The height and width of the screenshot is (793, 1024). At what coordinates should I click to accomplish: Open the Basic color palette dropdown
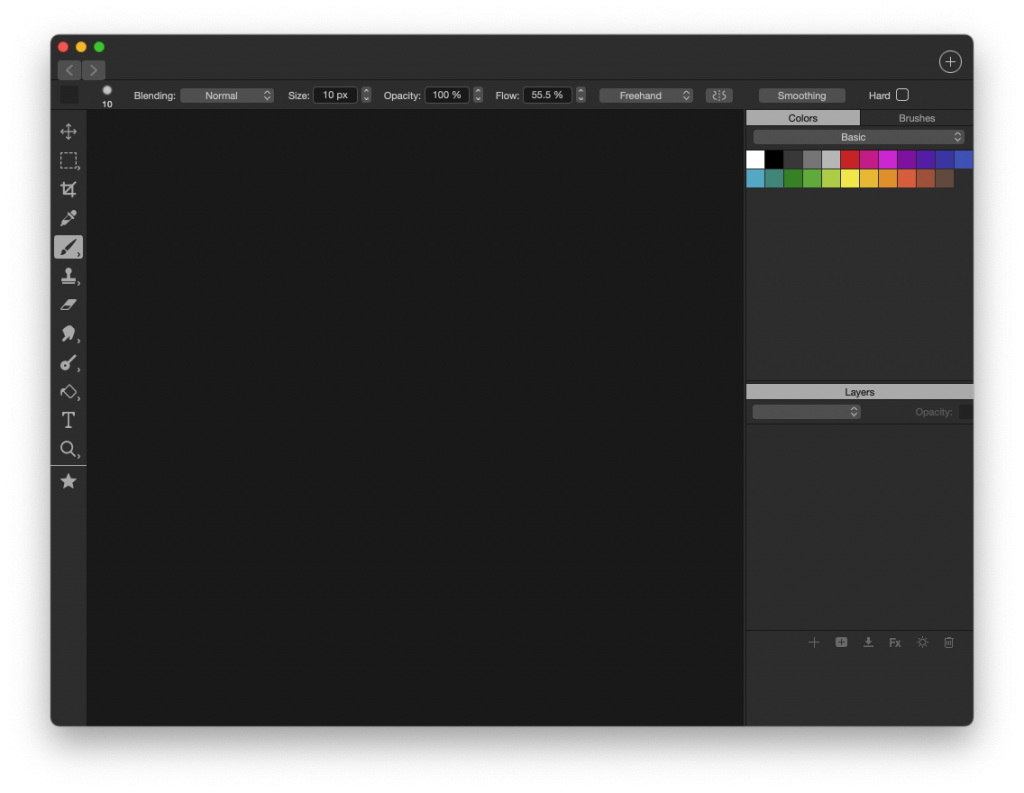coord(859,137)
